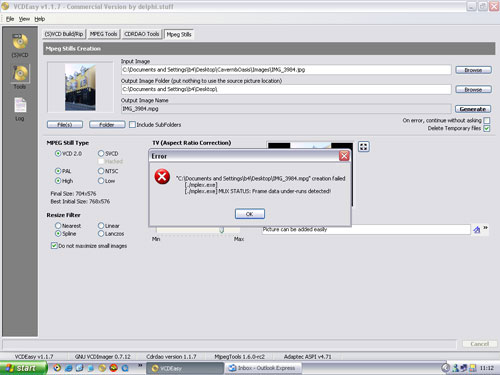
Task: Pick Nearest resize filter
Action: (x=58, y=226)
